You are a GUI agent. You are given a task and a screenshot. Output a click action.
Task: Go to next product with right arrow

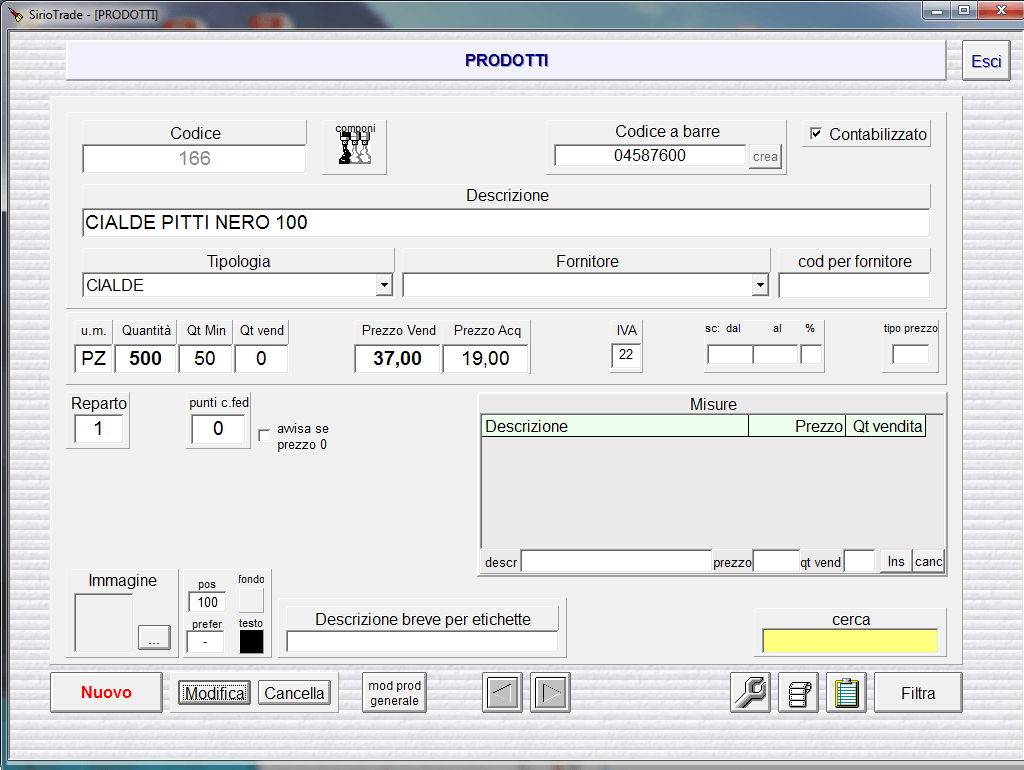pos(551,692)
